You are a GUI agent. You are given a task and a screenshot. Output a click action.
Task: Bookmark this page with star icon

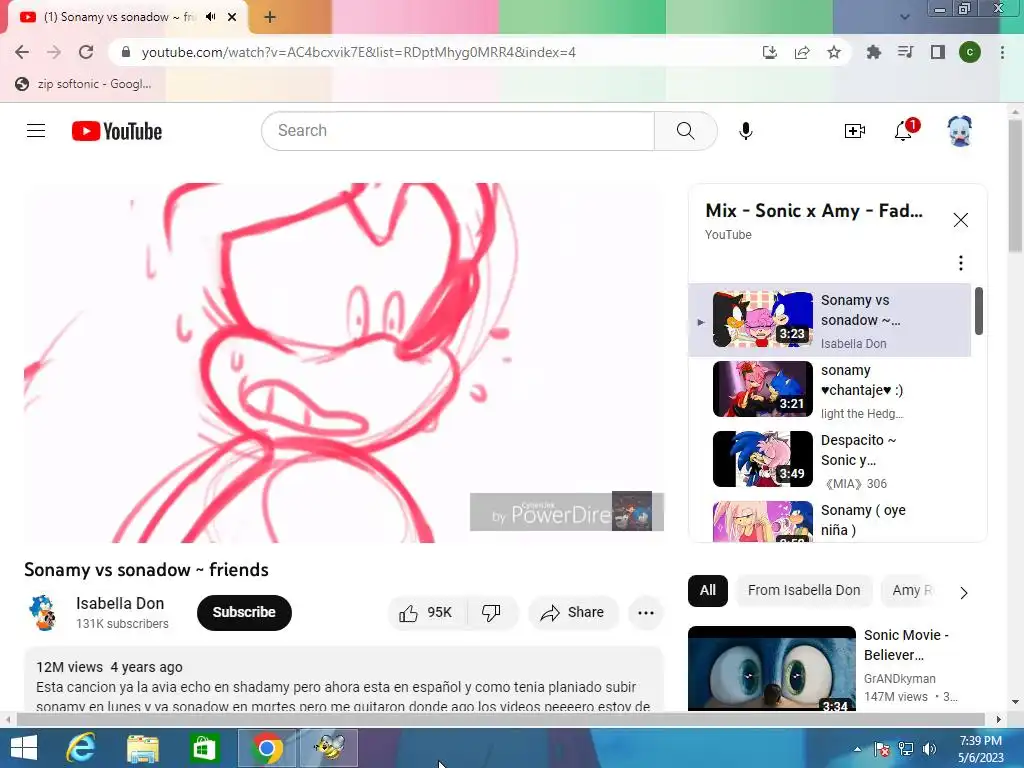[x=833, y=52]
